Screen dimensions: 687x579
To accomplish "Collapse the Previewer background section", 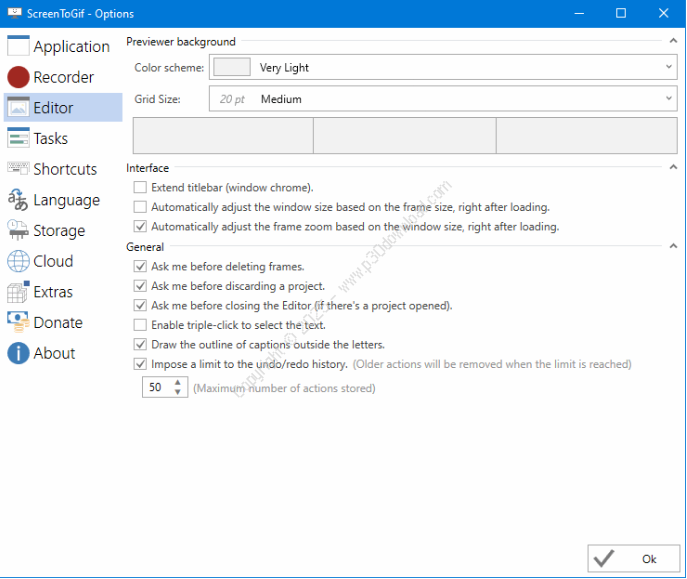I will point(672,42).
